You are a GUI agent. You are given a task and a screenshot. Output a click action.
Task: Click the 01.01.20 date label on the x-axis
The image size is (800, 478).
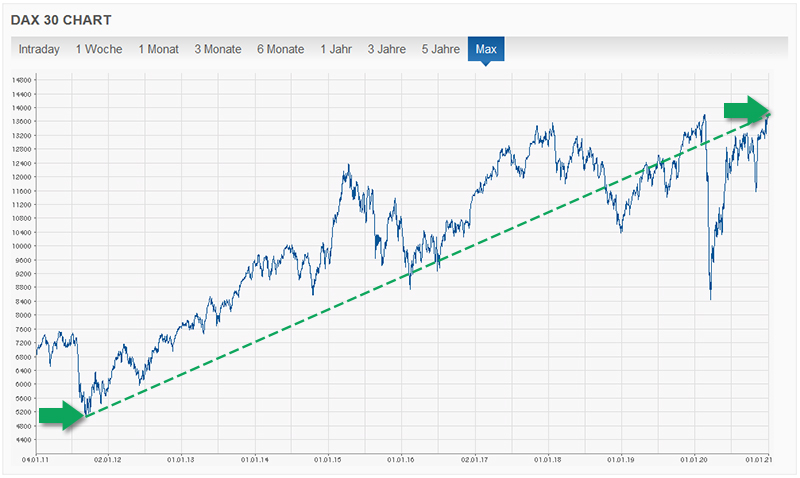tap(694, 460)
